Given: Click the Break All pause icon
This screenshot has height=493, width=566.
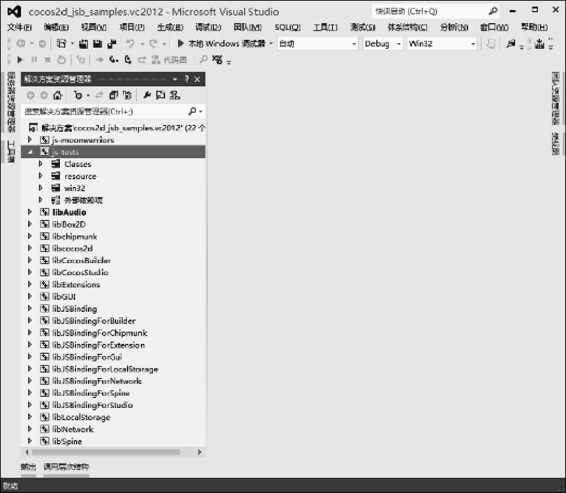Looking at the screenshot, I should (x=34, y=60).
